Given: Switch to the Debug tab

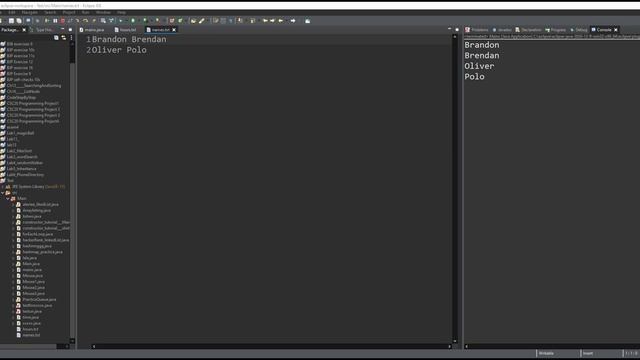Looking at the screenshot, I should 579,30.
